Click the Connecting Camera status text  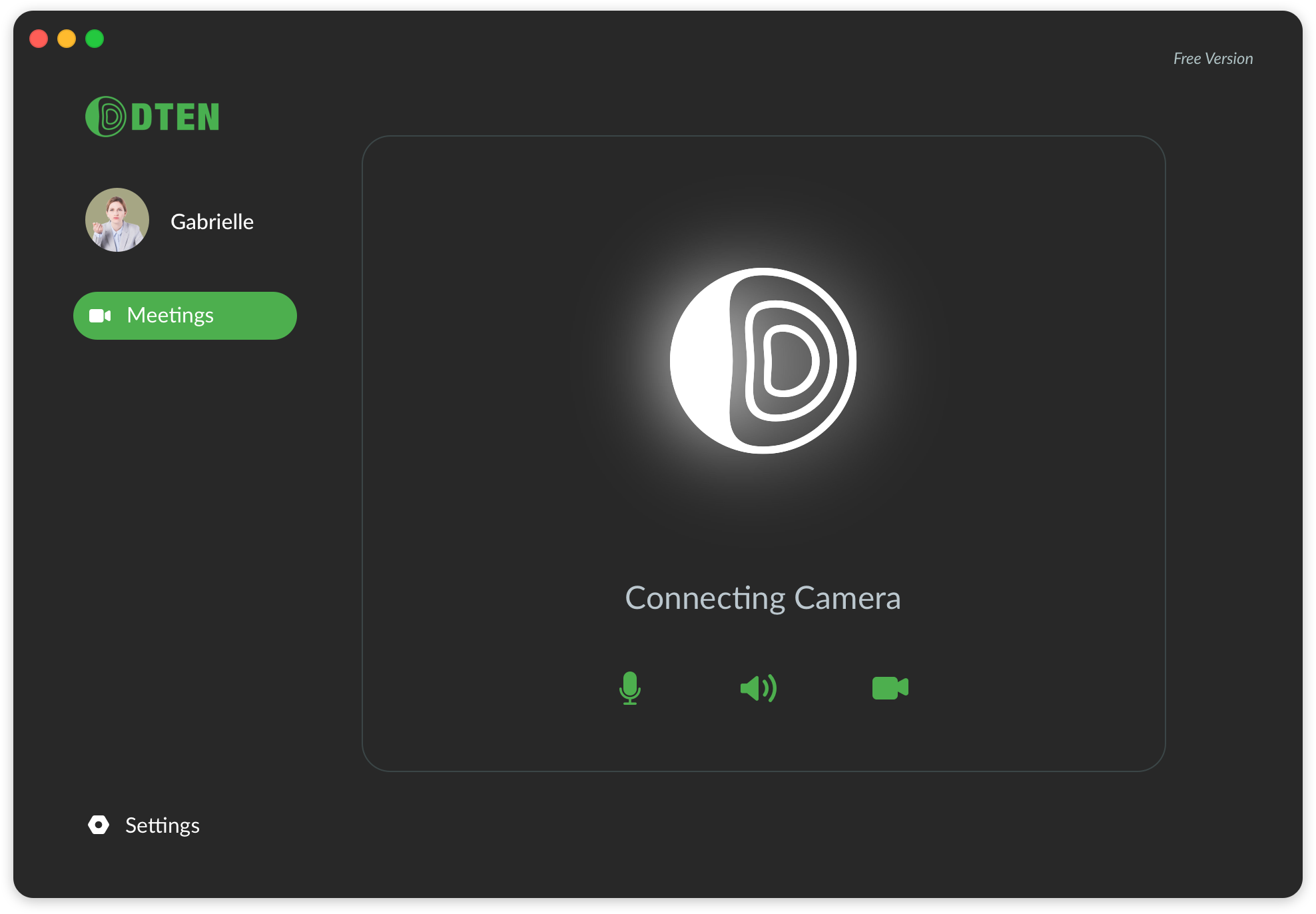click(x=763, y=598)
